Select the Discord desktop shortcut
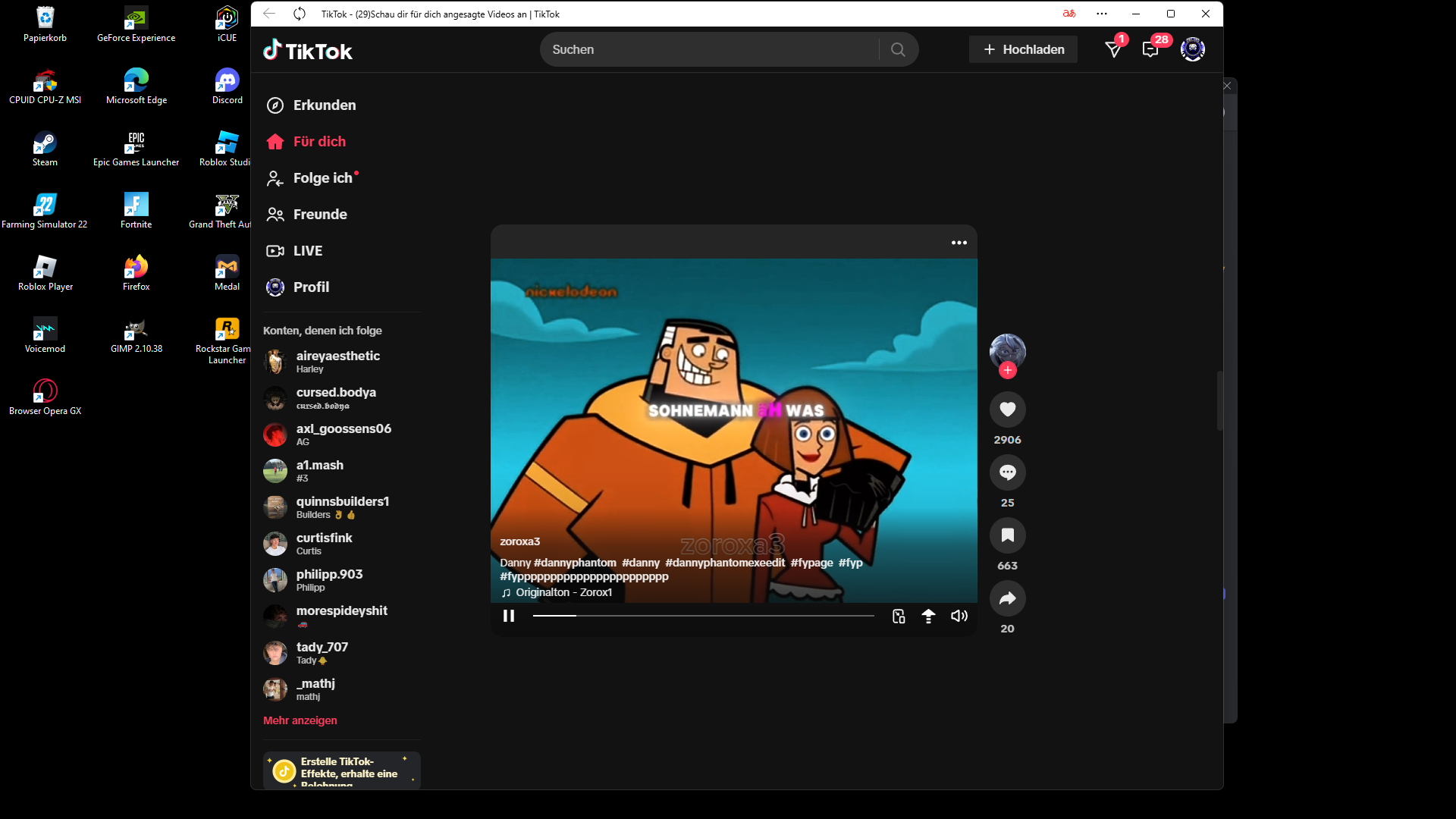Screen dimensions: 1456x819 [227, 86]
